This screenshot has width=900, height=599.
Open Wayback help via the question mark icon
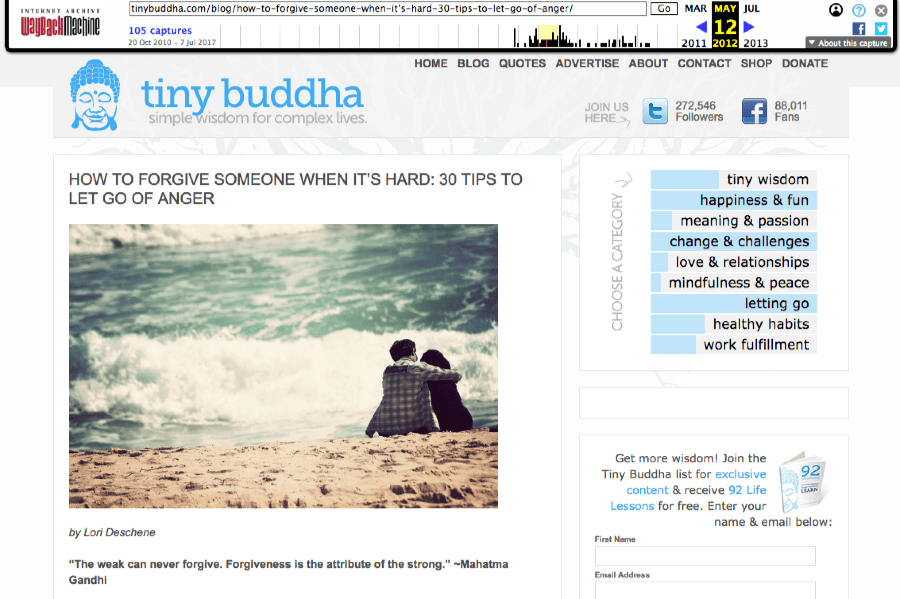tap(858, 10)
